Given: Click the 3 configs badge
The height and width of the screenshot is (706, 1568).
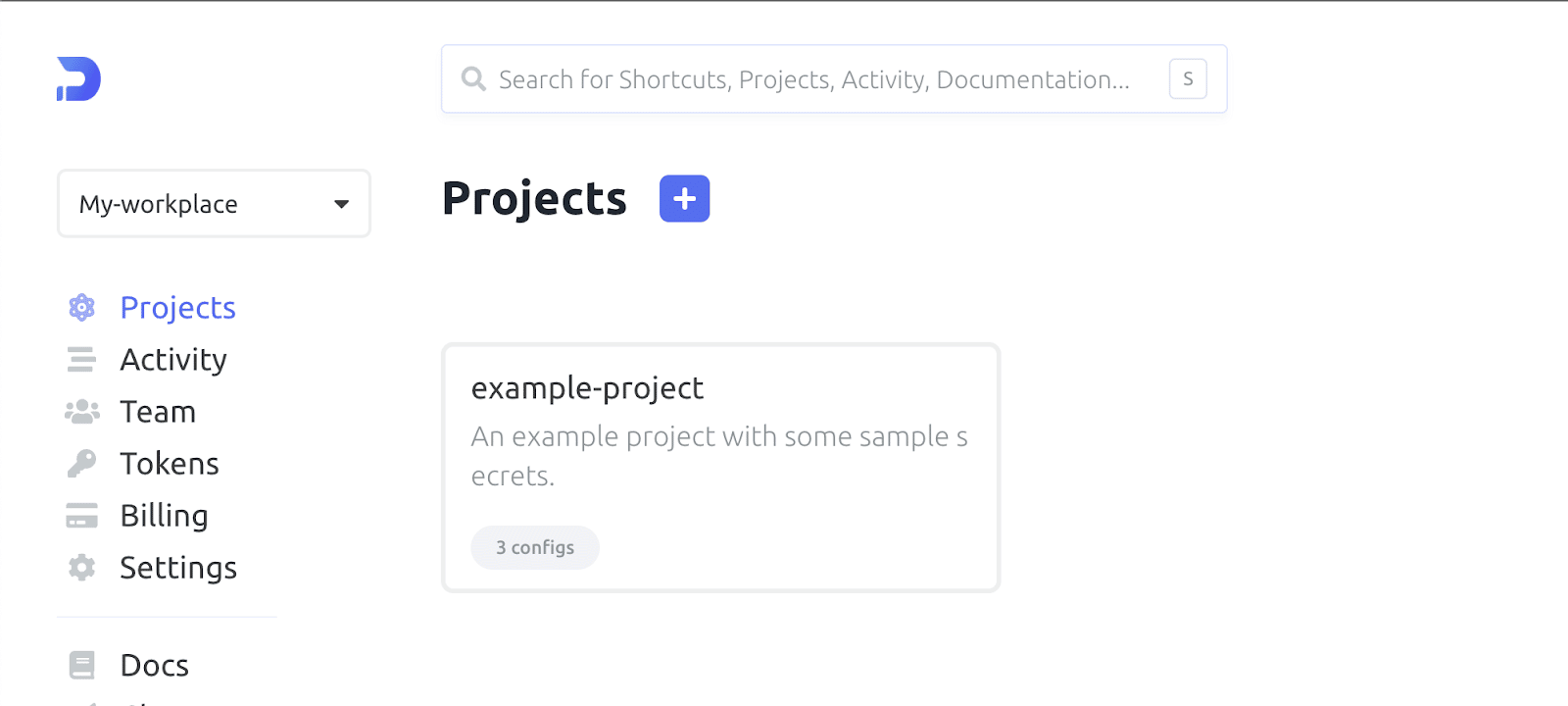Looking at the screenshot, I should 534,547.
